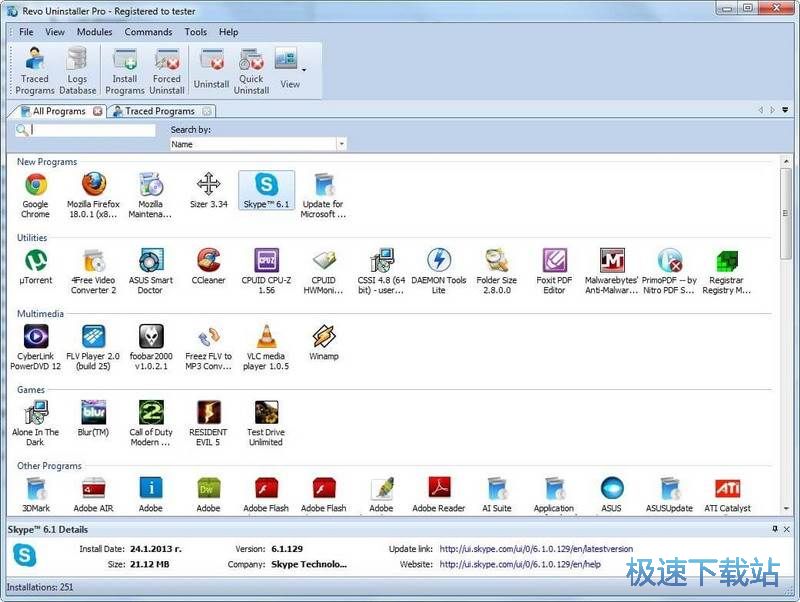Click the Logs Database toolbar icon
800x602 pixels.
(77, 69)
